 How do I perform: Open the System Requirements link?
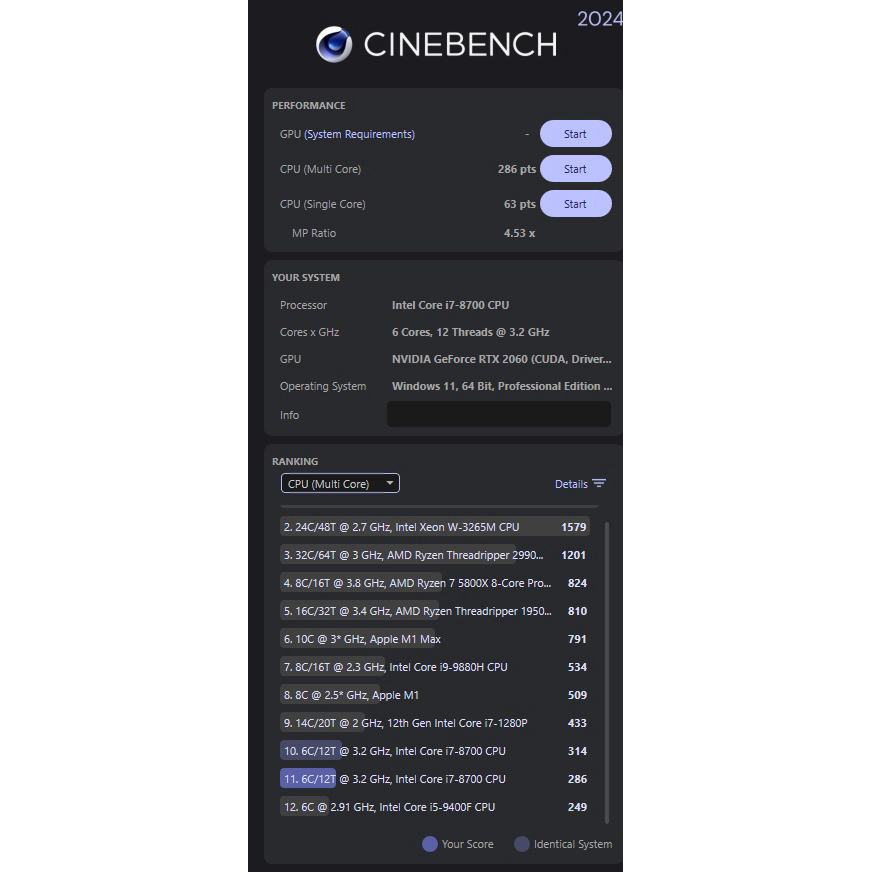pos(359,135)
